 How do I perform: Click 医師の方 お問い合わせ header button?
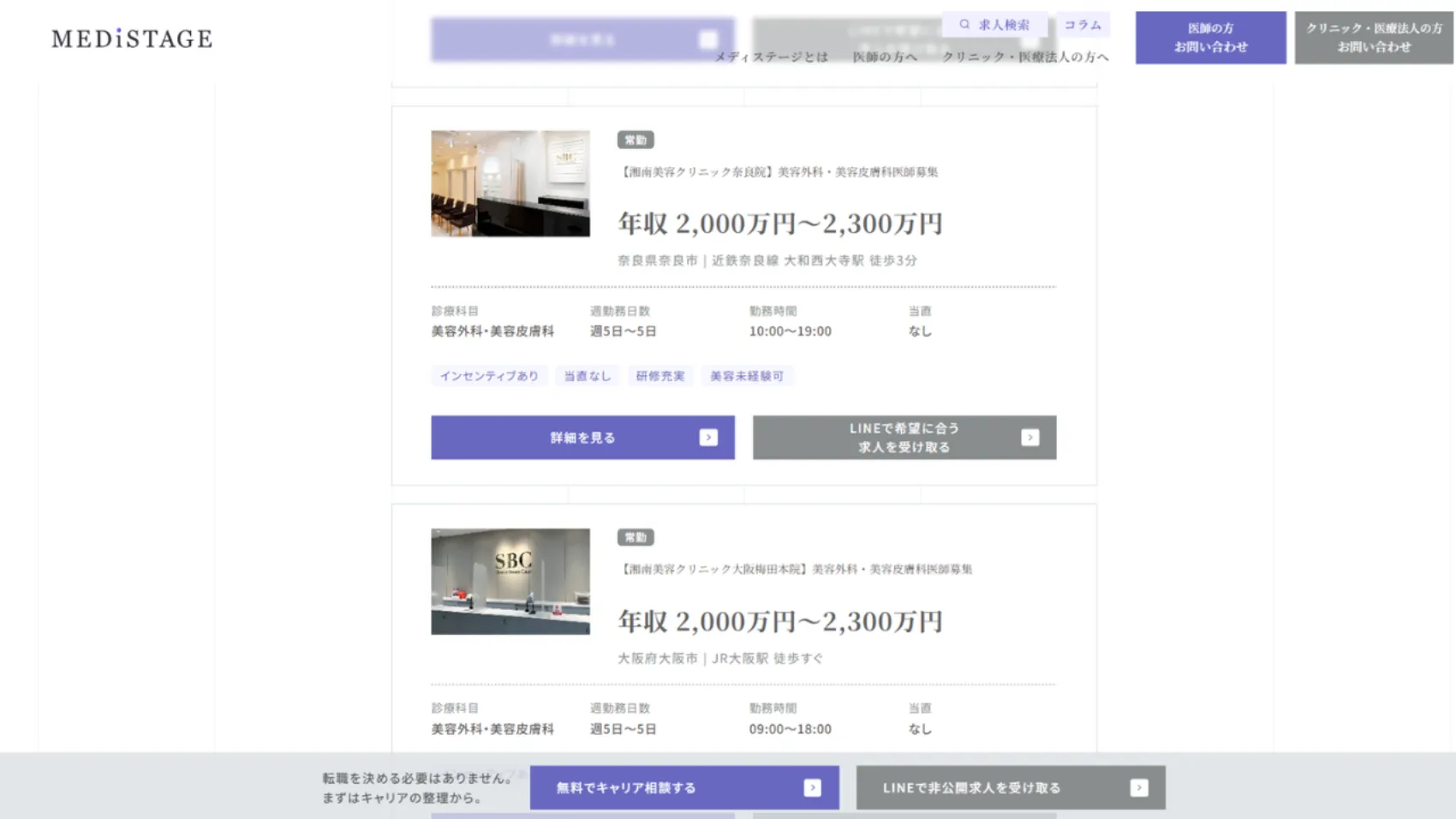click(x=1211, y=38)
